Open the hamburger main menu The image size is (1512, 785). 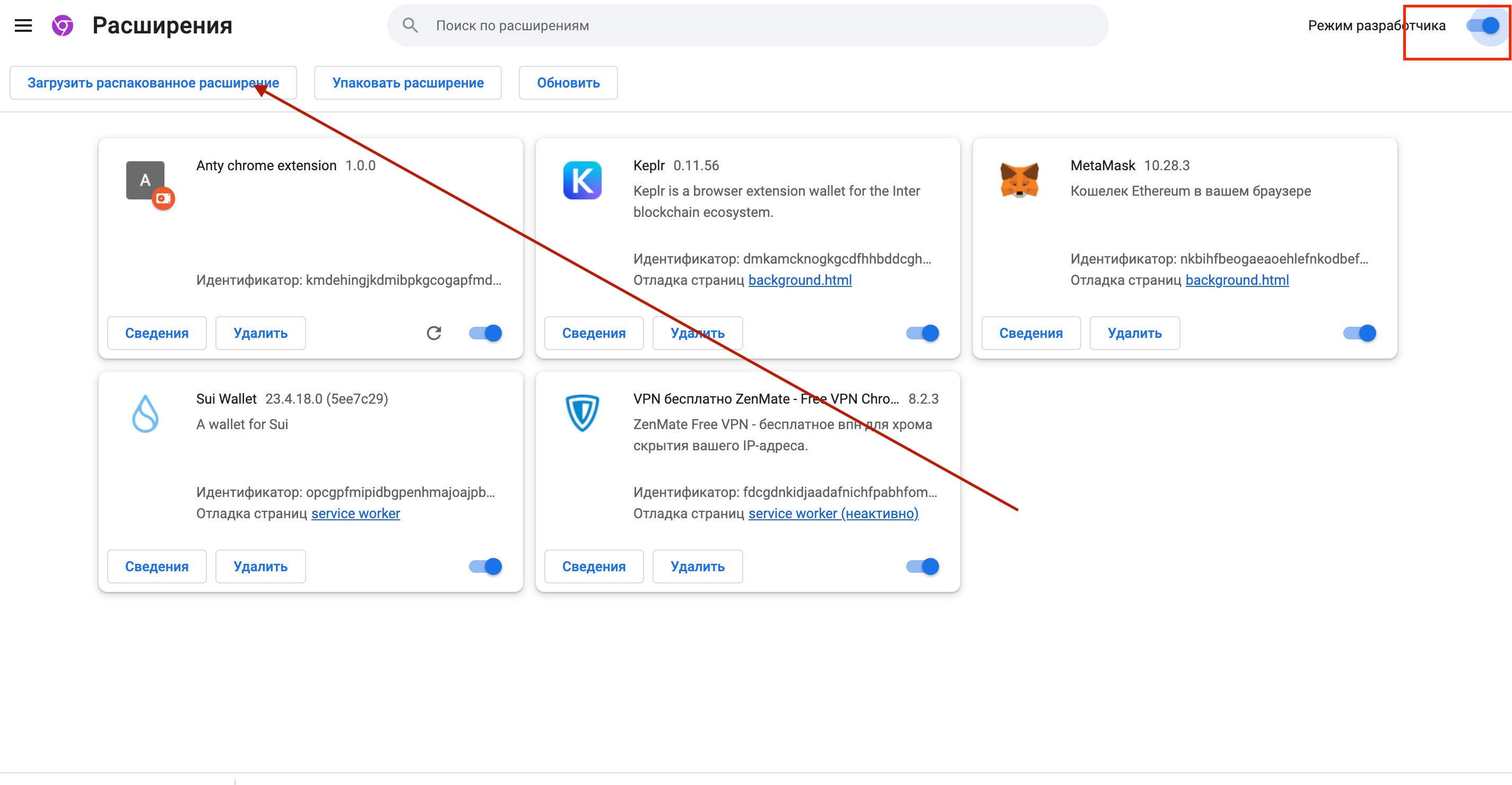pos(23,25)
